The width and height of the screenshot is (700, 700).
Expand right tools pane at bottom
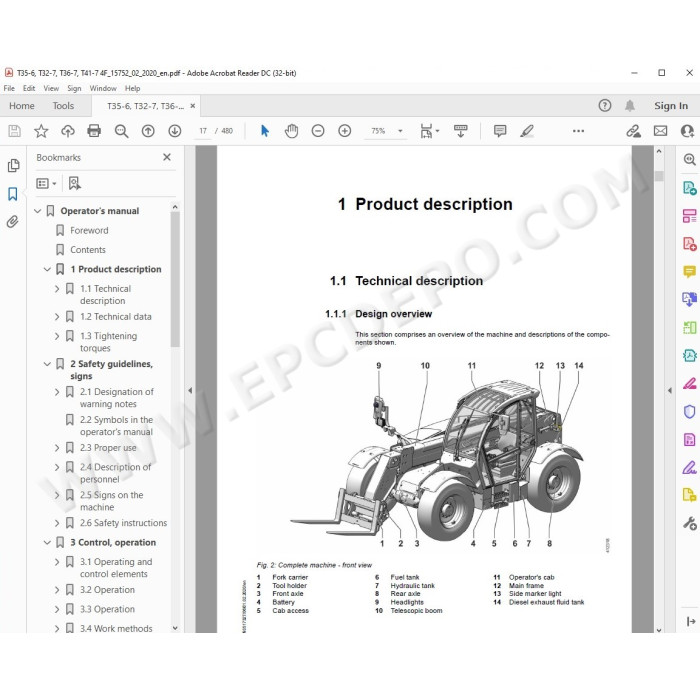coord(691,621)
